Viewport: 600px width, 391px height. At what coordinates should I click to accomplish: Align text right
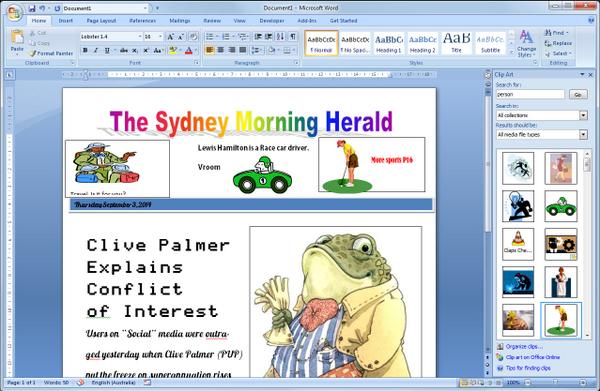[x=232, y=50]
